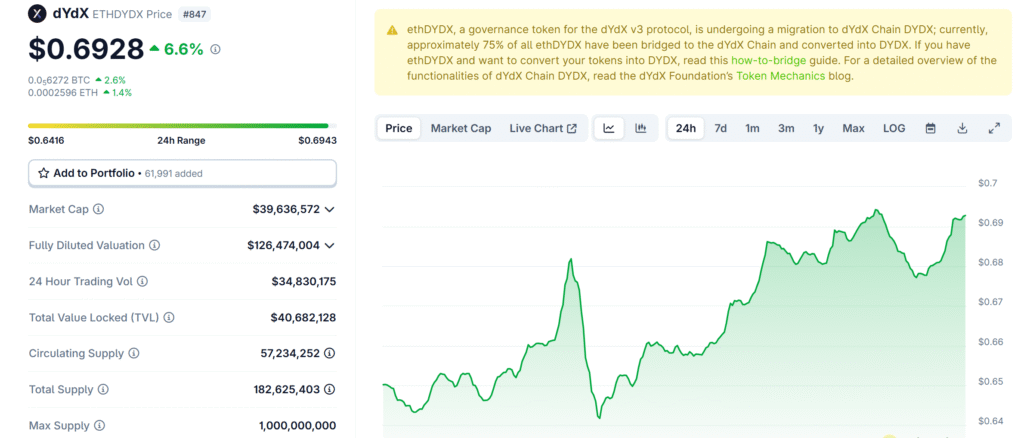Click info icon beside Total Supply label
The height and width of the screenshot is (438, 1024).
point(103,390)
